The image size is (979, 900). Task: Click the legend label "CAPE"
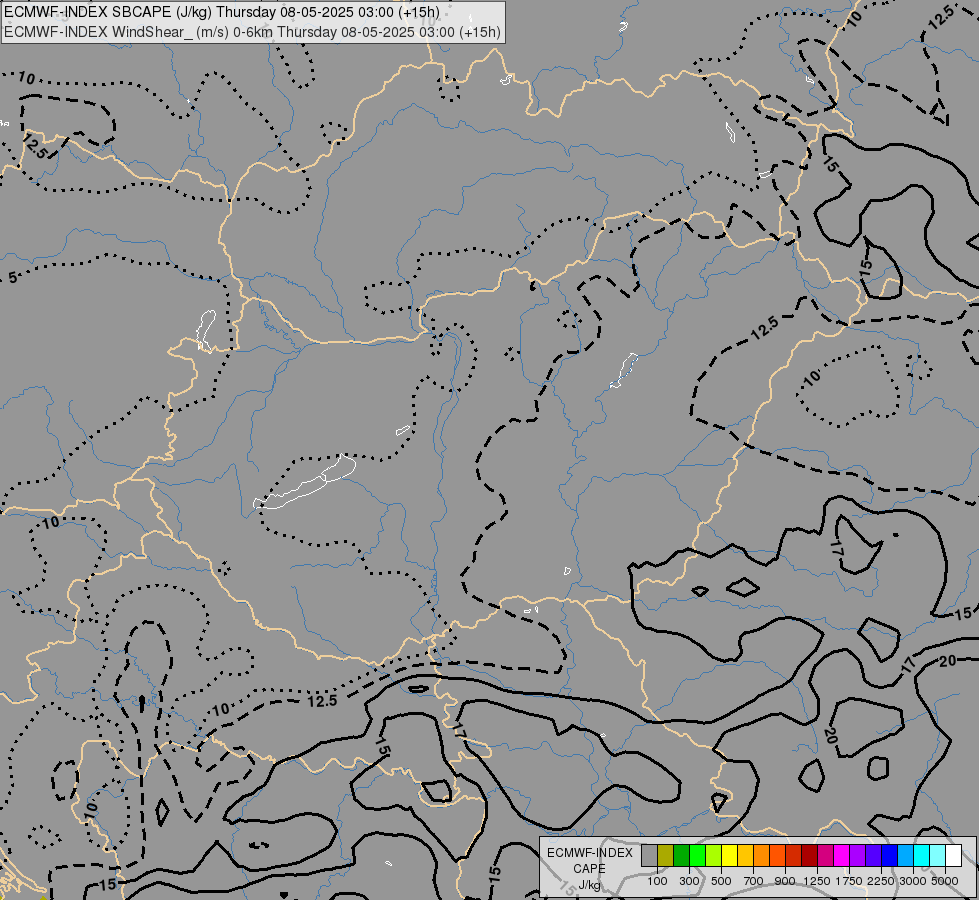coord(589,869)
